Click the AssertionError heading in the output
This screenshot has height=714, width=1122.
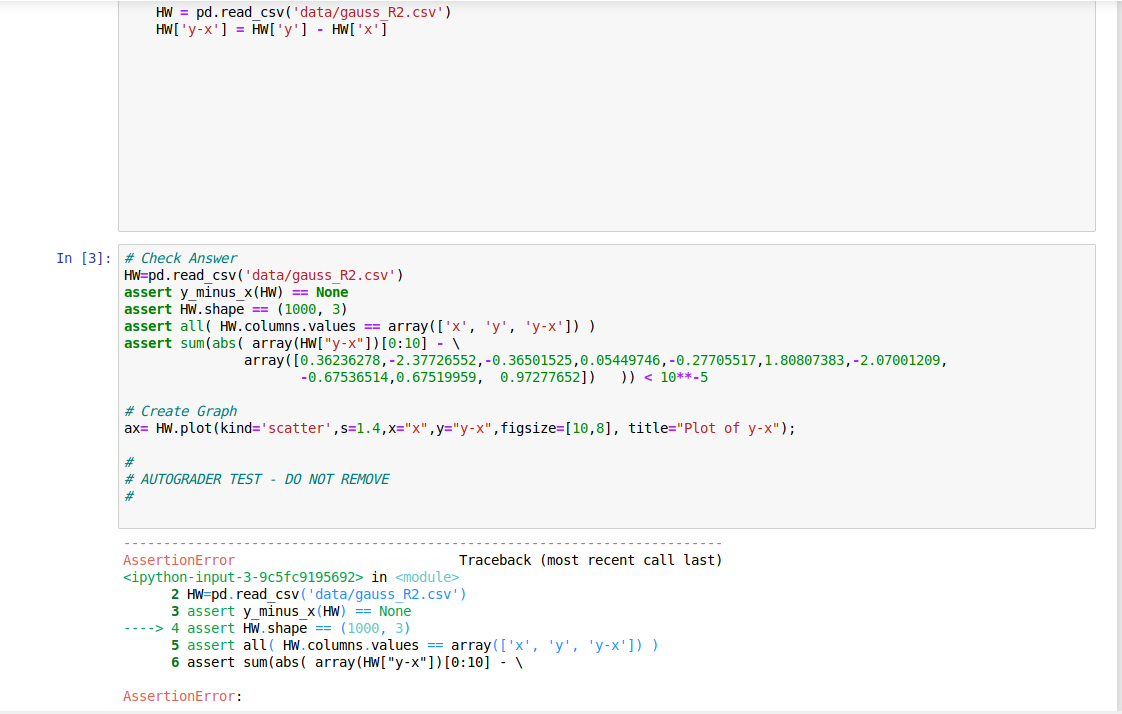pos(178,560)
